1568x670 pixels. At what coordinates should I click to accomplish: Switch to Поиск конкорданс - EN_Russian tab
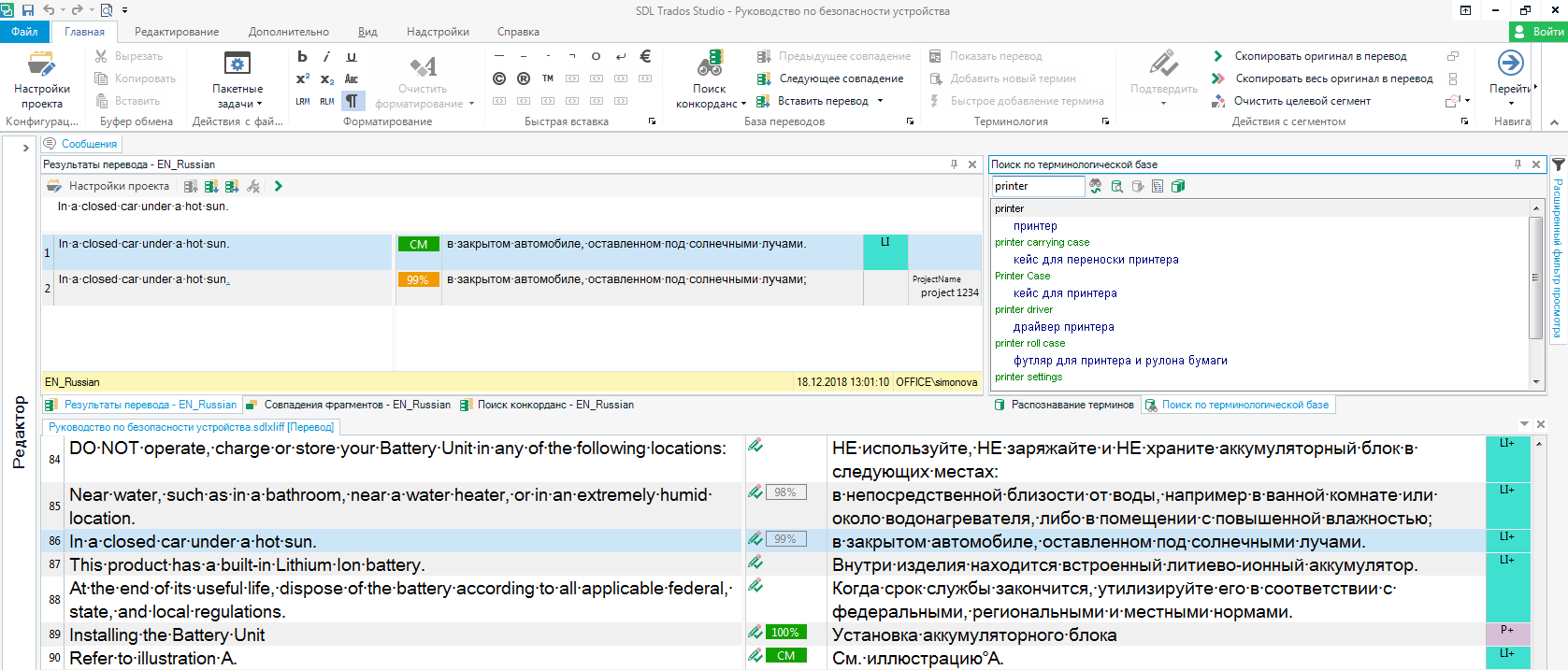click(x=548, y=405)
